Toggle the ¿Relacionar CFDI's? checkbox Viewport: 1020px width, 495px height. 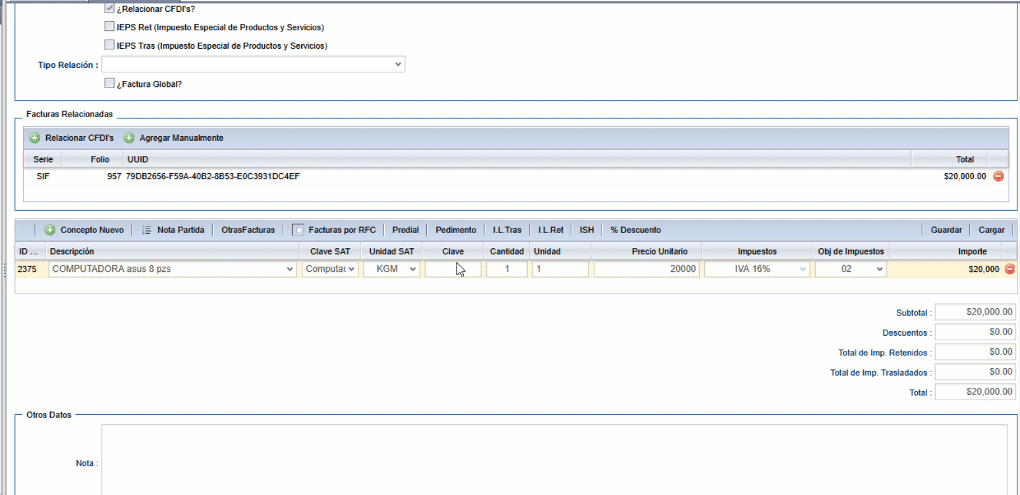pos(110,8)
